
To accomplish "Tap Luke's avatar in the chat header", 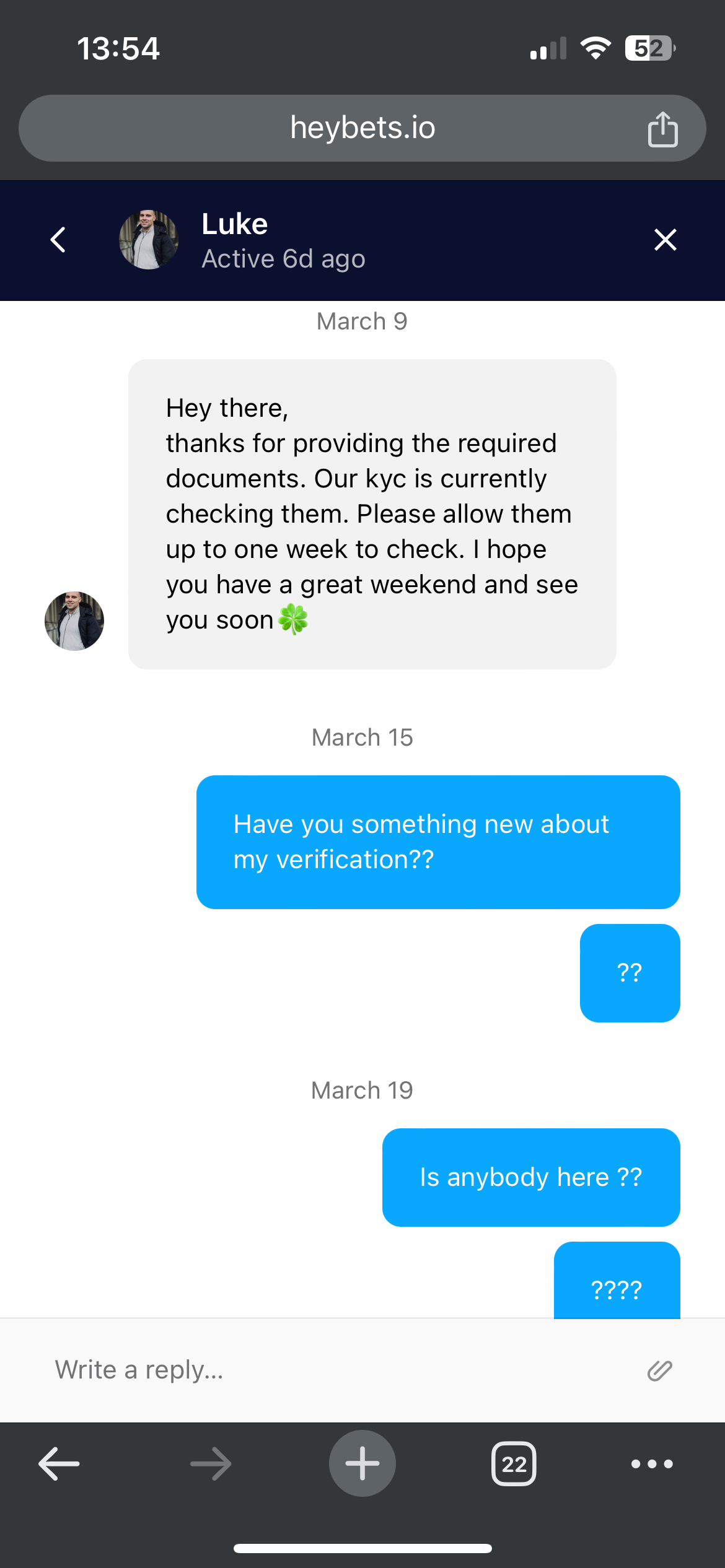I will (x=149, y=240).
